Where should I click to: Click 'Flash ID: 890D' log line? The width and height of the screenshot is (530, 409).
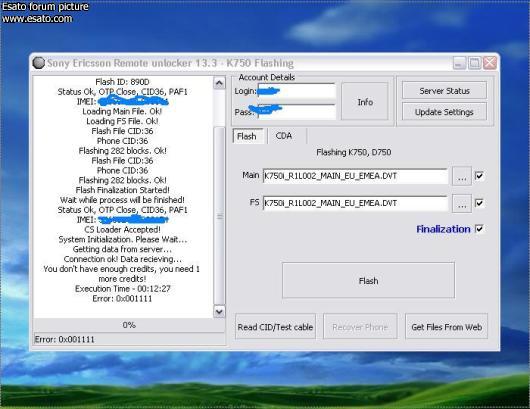(122, 82)
